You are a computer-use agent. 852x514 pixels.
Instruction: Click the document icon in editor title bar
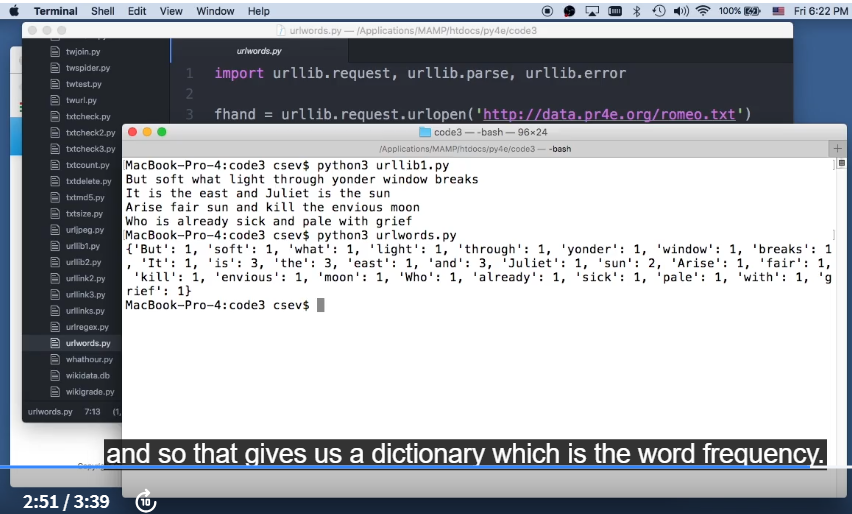[x=281, y=30]
